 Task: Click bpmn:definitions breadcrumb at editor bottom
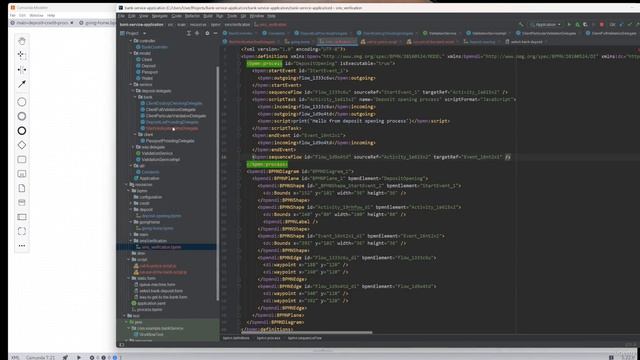(236, 338)
